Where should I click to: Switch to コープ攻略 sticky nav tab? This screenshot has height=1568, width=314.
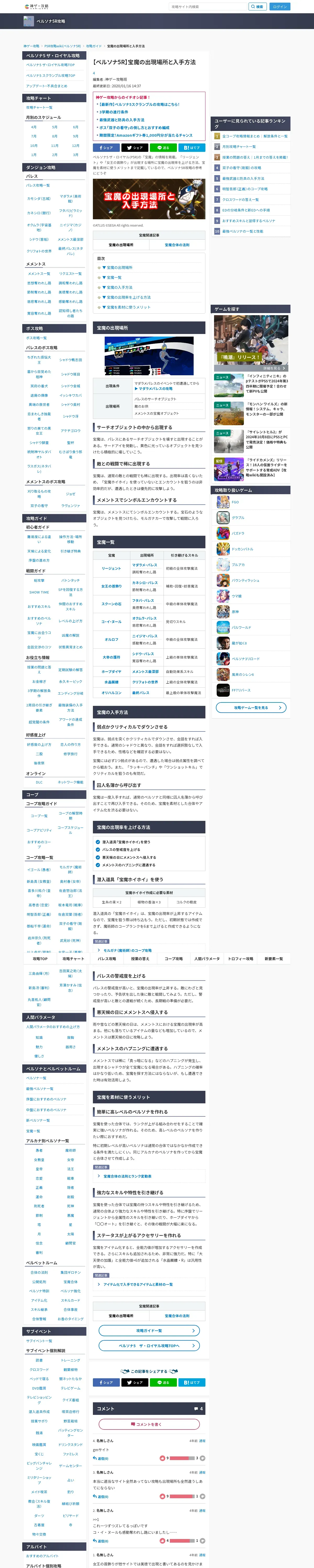173,958
